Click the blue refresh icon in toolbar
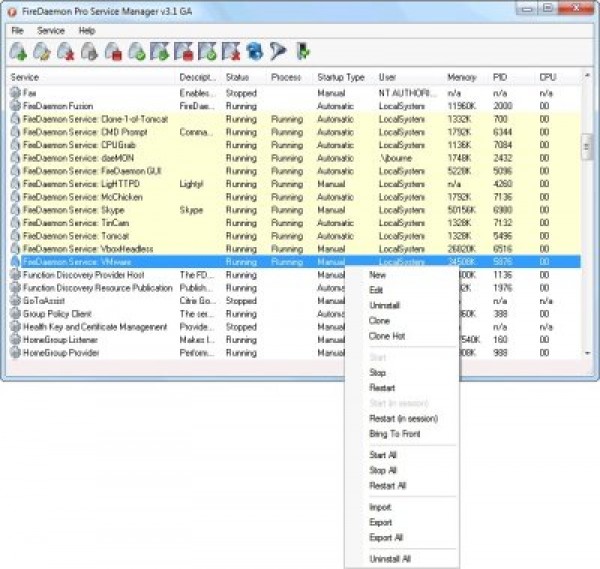 pyautogui.click(x=253, y=51)
